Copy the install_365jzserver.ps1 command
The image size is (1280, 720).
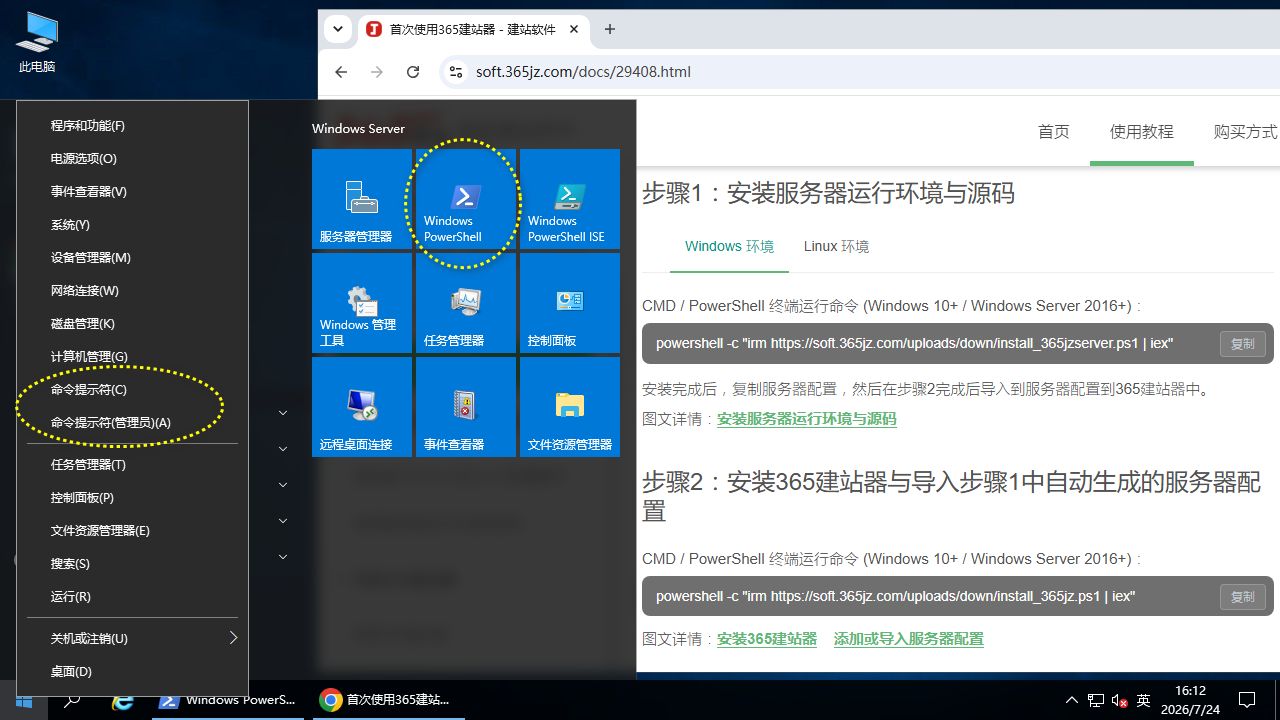(1243, 343)
